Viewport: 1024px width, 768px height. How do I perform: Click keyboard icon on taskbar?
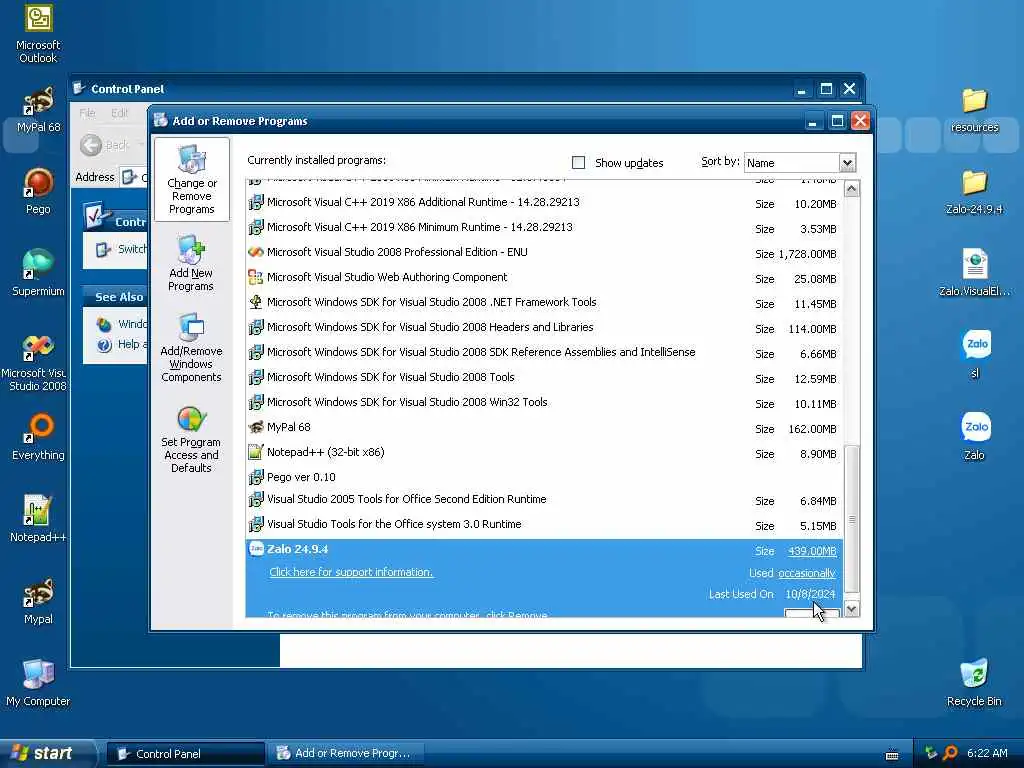tap(891, 755)
